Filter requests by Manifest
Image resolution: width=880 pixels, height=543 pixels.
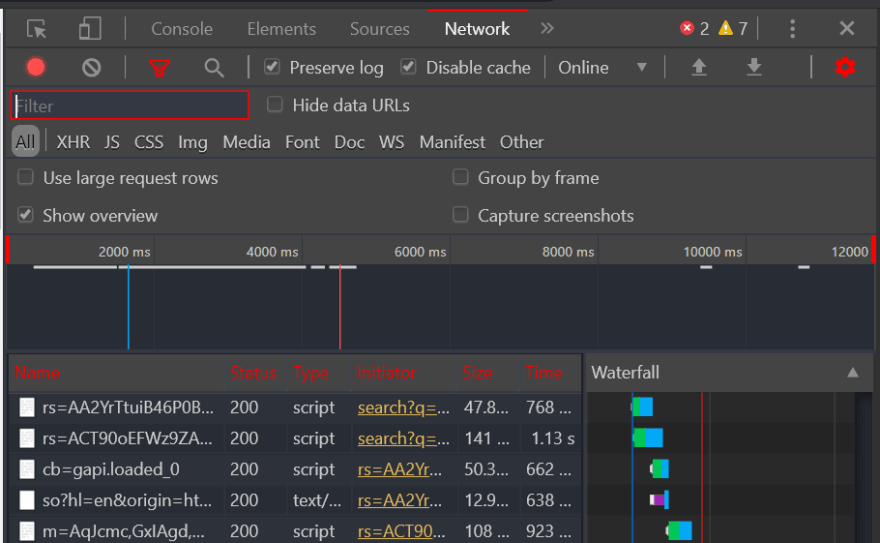pos(452,142)
